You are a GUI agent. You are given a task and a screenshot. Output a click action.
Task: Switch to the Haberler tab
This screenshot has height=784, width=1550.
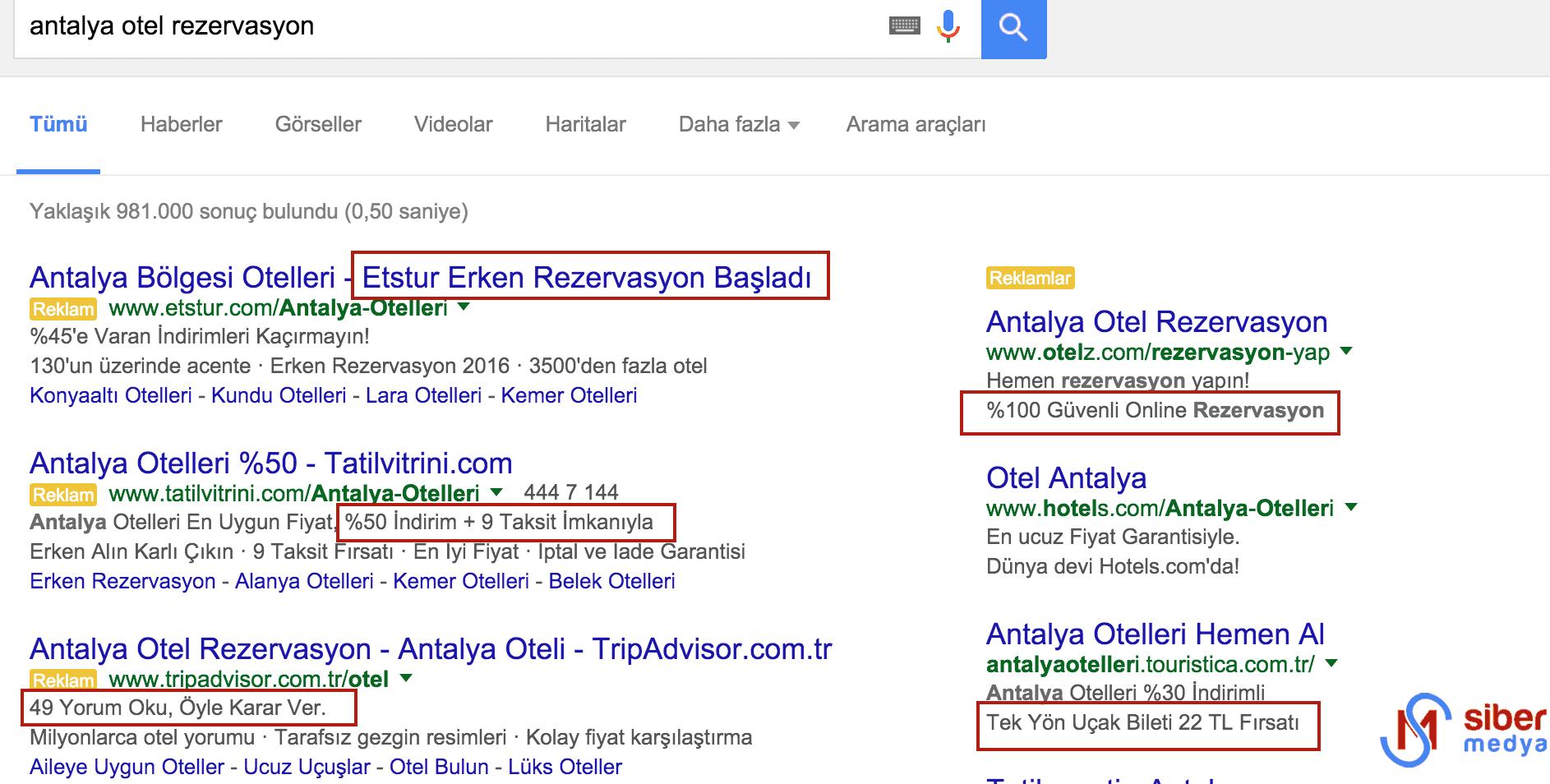[x=181, y=124]
